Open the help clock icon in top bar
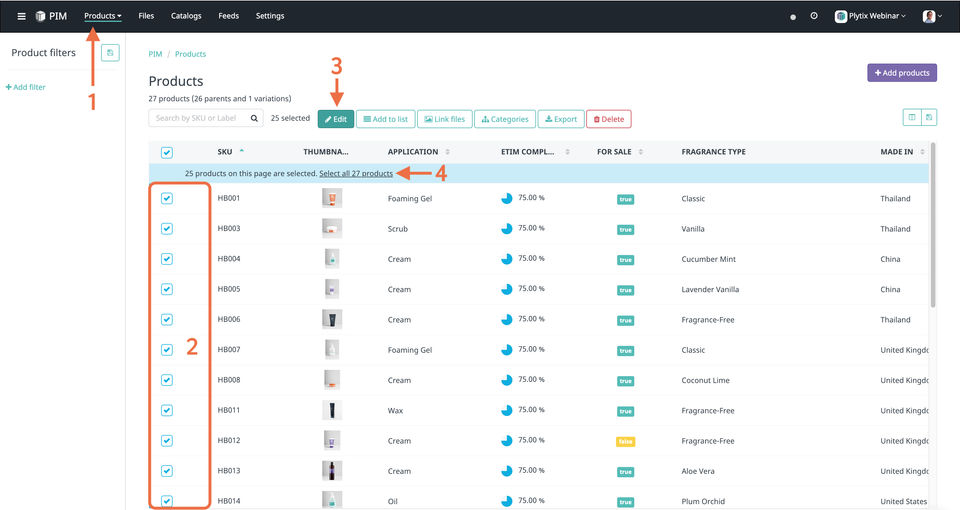 click(814, 16)
